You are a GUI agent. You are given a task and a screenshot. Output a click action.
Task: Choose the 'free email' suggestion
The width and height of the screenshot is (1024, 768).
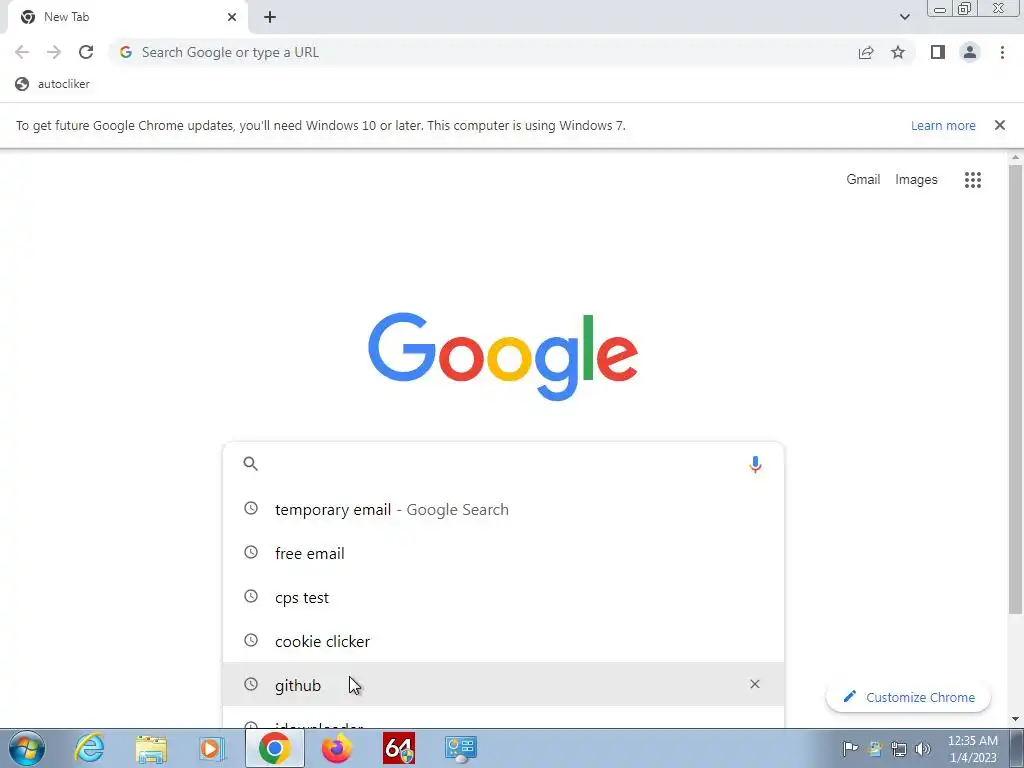tap(503, 553)
